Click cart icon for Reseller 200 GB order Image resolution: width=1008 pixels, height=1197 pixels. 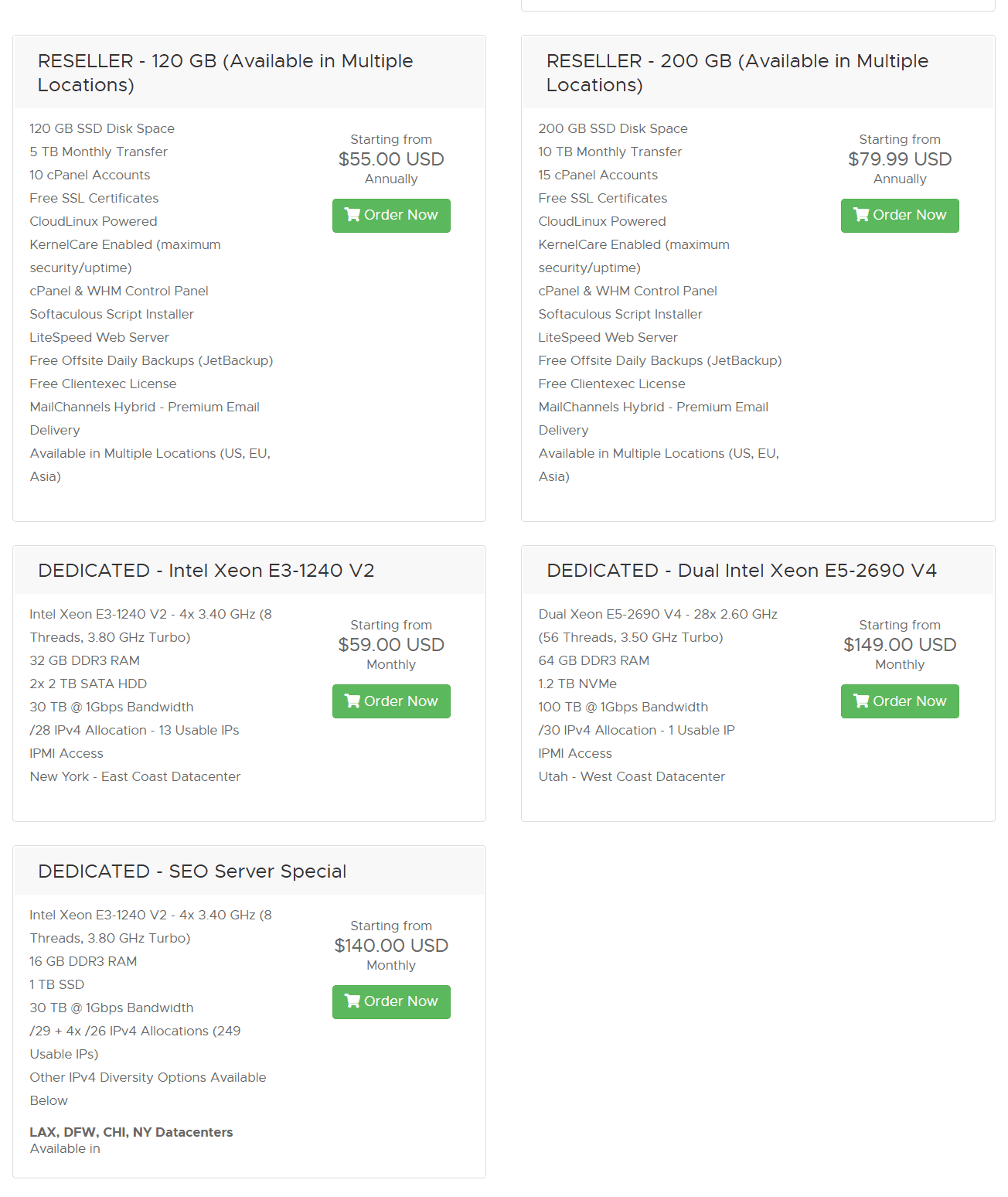coord(861,215)
